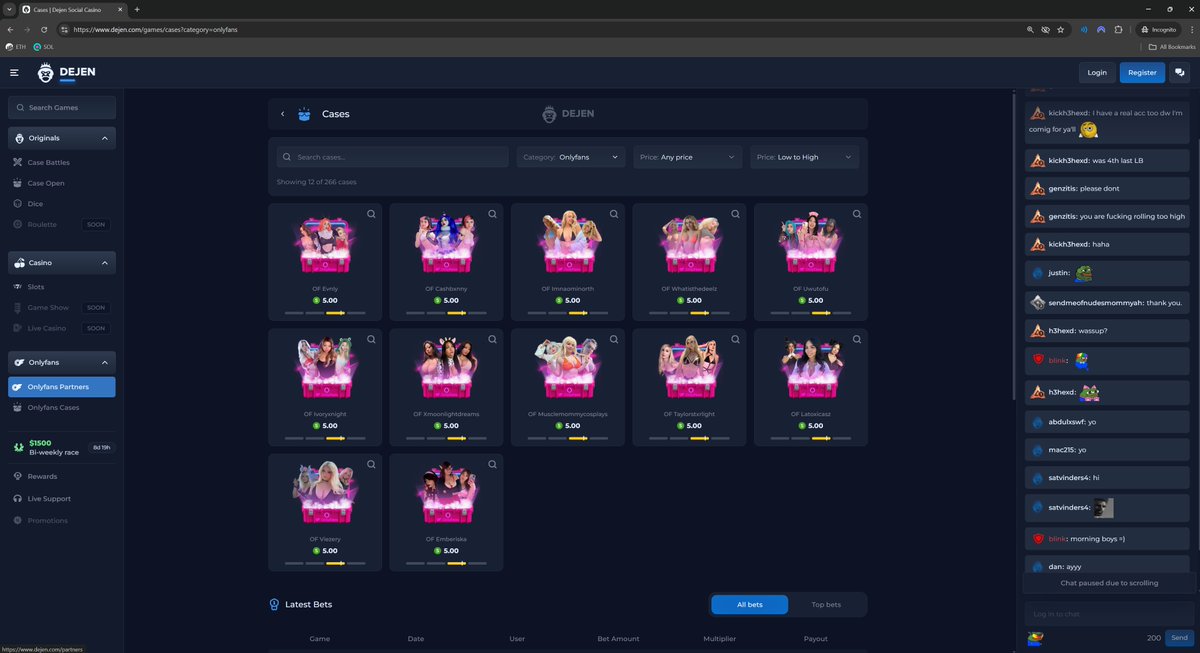Click the crossed-eye tracking protection icon
This screenshot has height=653, width=1200.
click(x=1045, y=30)
